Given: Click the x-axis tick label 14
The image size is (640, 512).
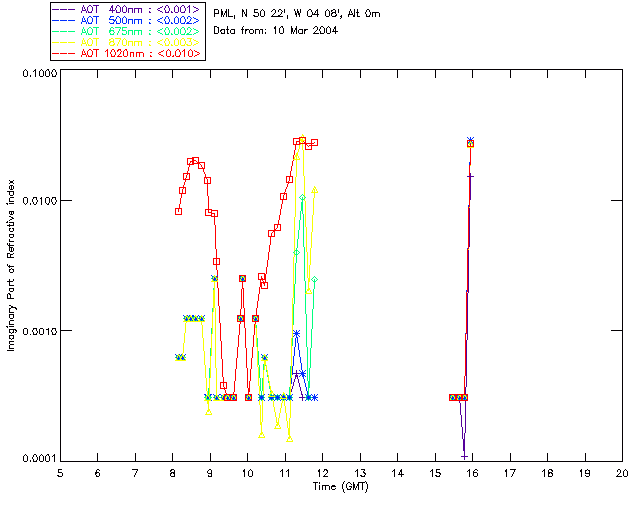Looking at the screenshot, I should (398, 473).
